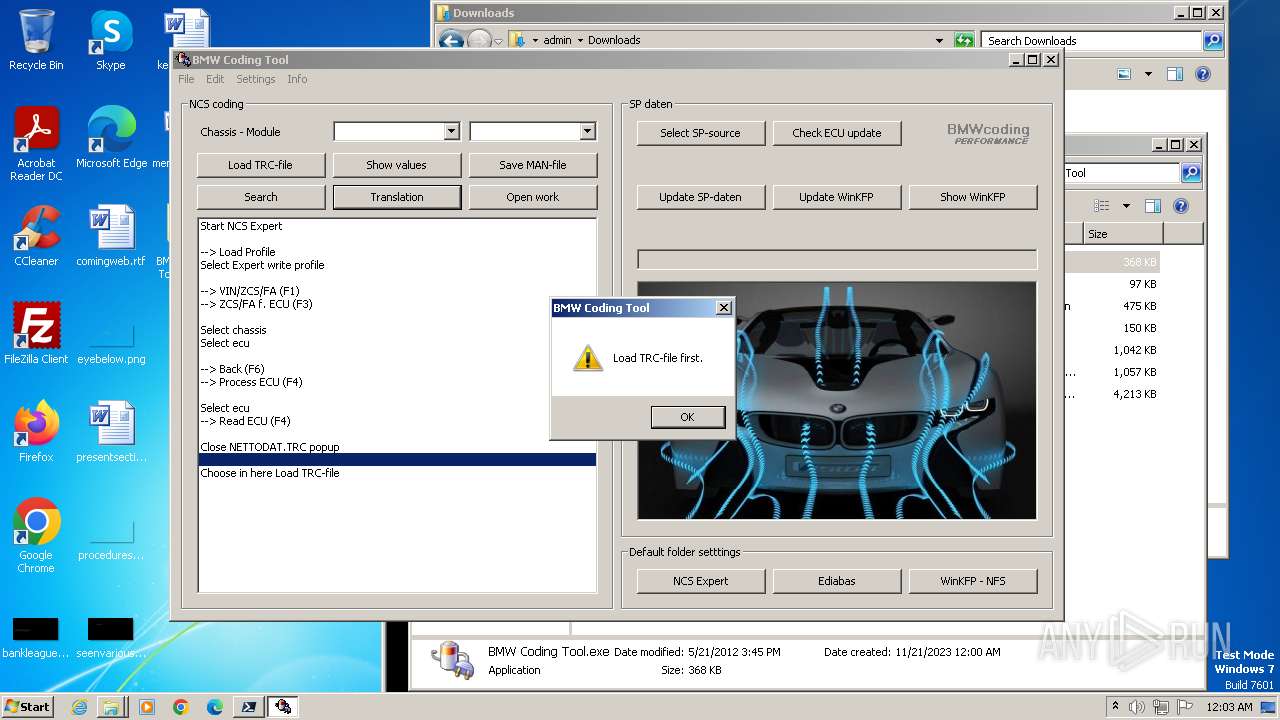Screen dimensions: 1280x720
Task: Click the help icon in Downloads window
Action: click(x=1203, y=74)
